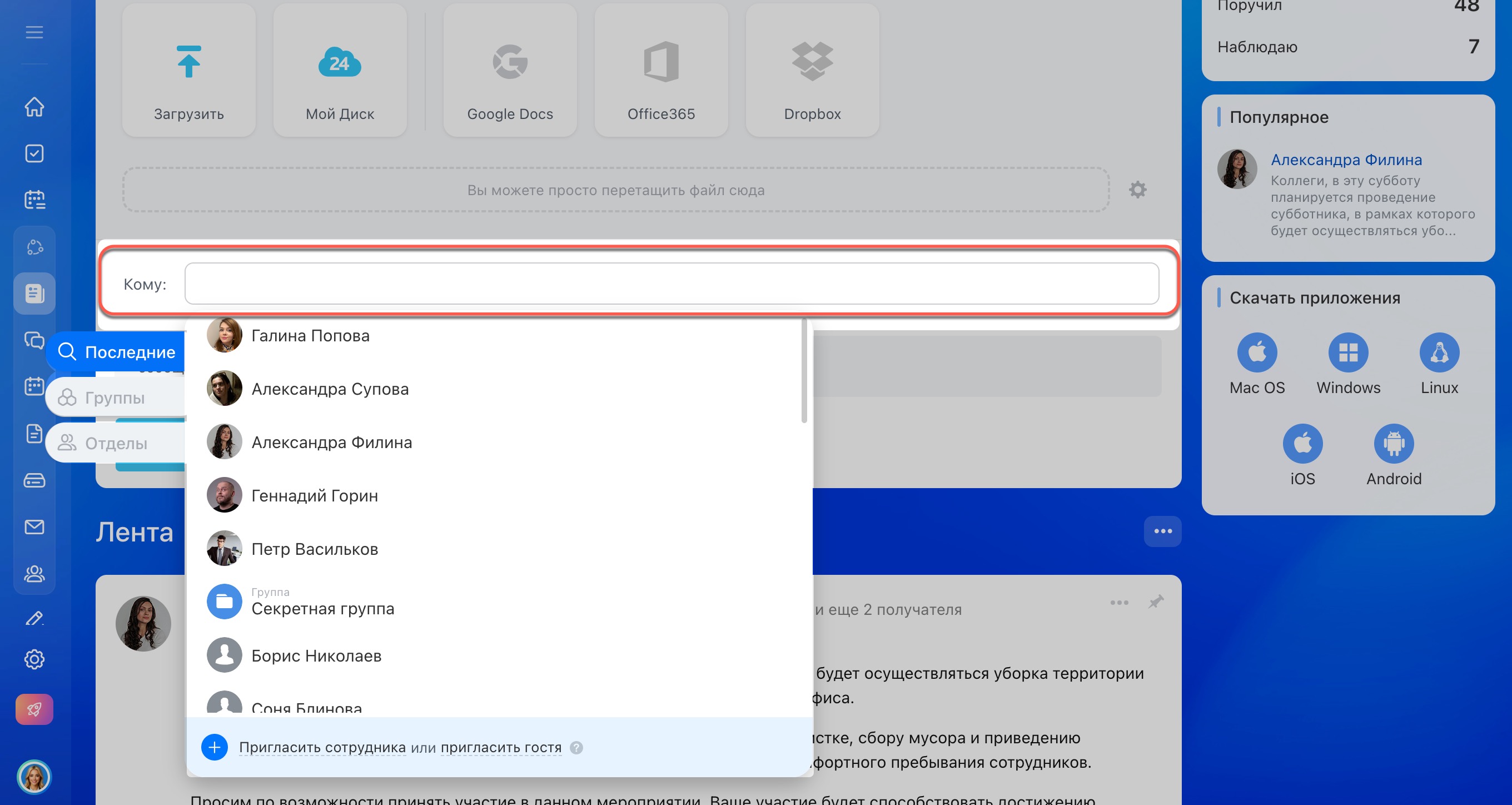Select the Google Docs icon
1512x805 pixels.
point(510,62)
